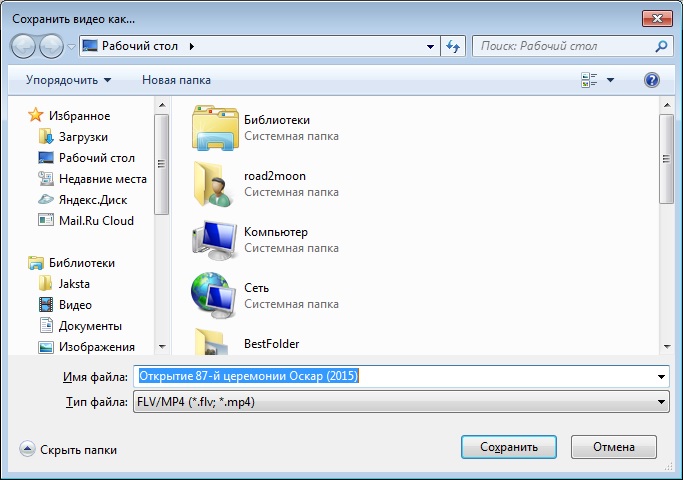683x480 pixels.
Task: Click the search field Поиск: Рабочий стол
Action: point(565,46)
